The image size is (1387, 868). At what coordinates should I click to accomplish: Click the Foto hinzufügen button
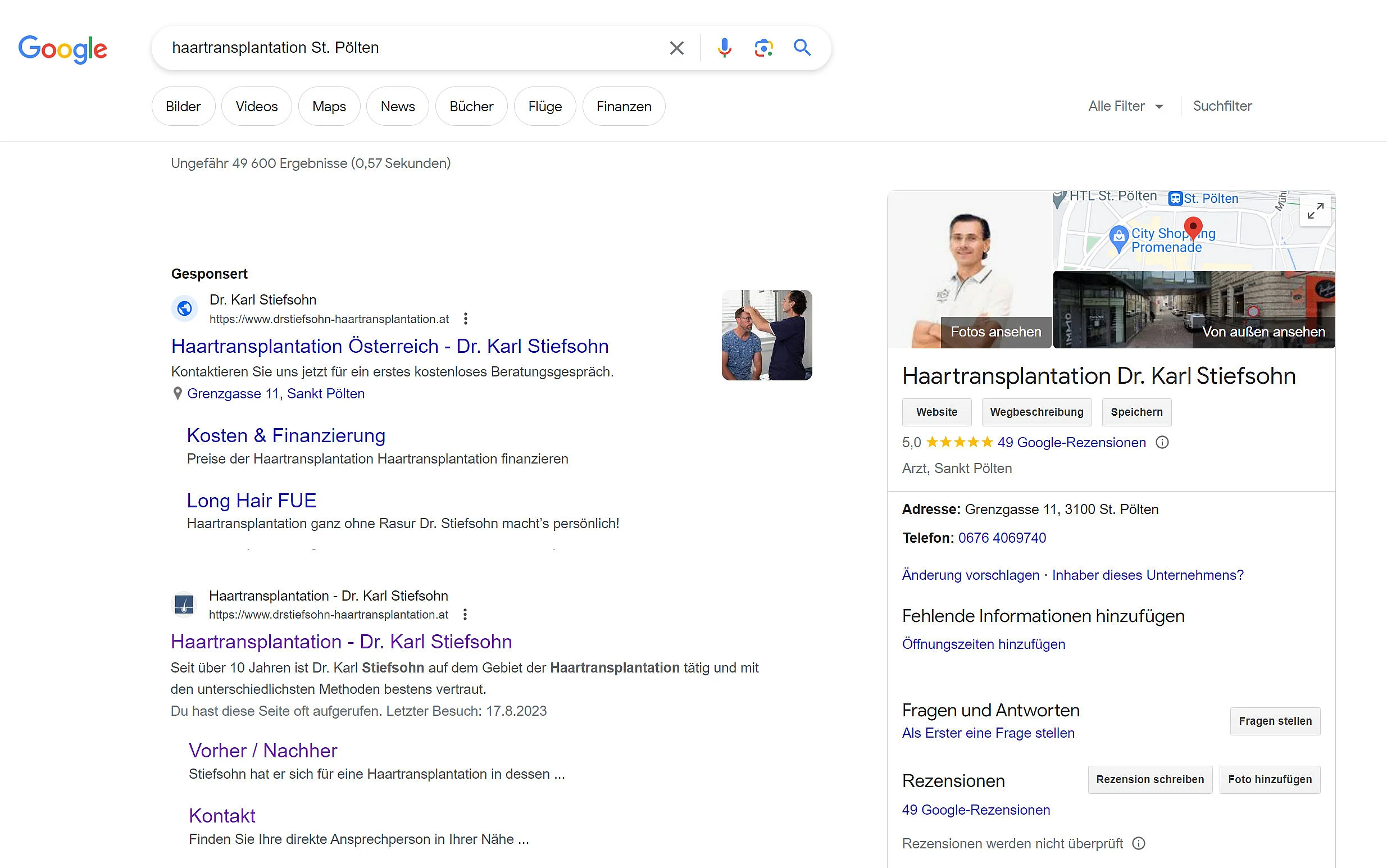1270,780
